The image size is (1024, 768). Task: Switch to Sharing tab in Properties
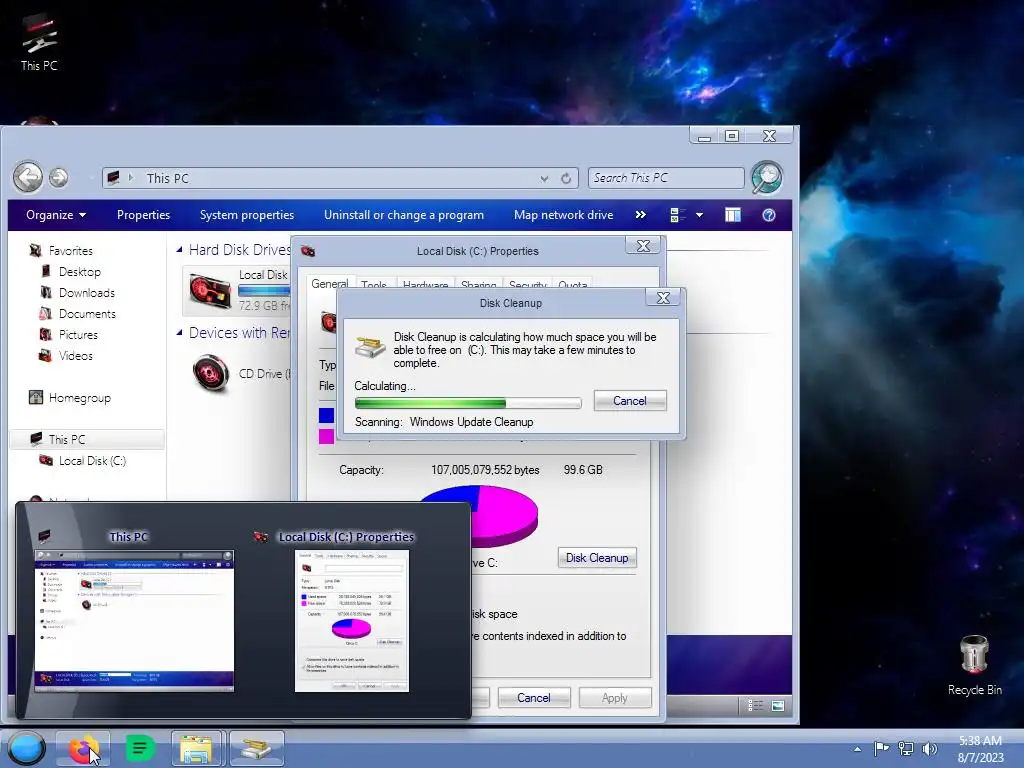[x=479, y=285]
